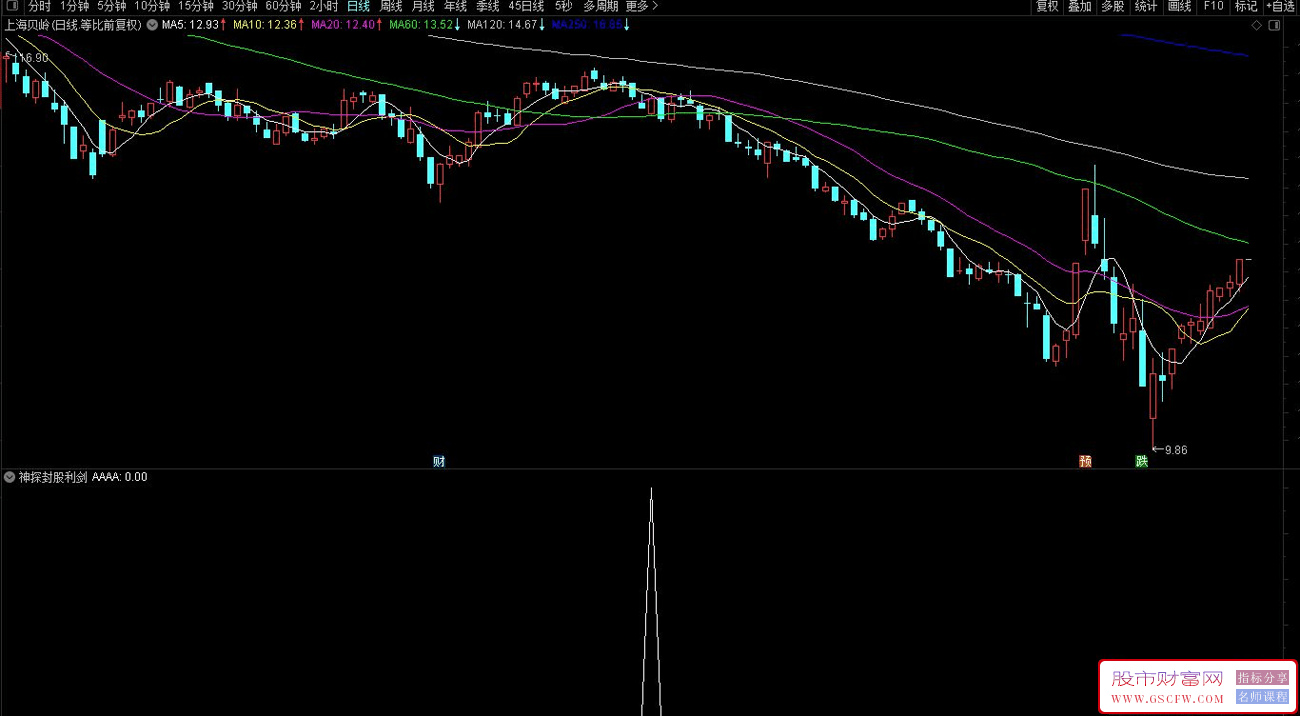Open the www.GSCFW.com website link

[x=1167, y=697]
